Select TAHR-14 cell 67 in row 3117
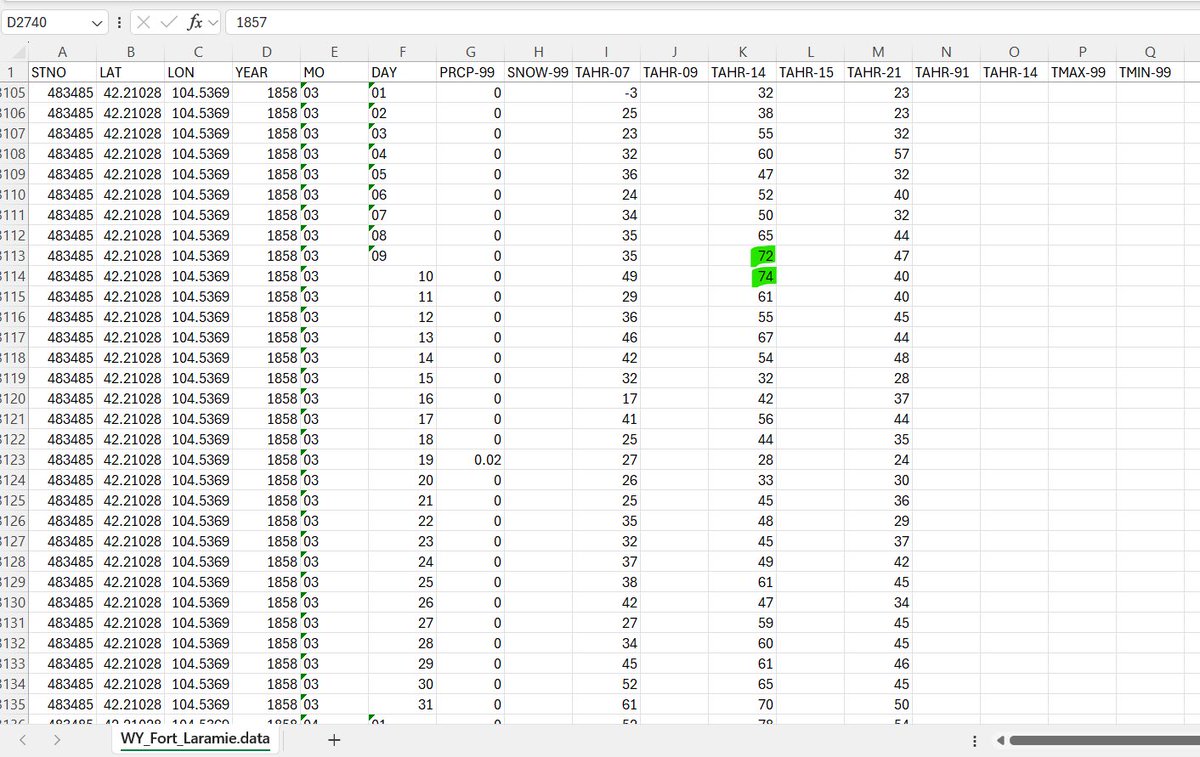 click(x=742, y=337)
